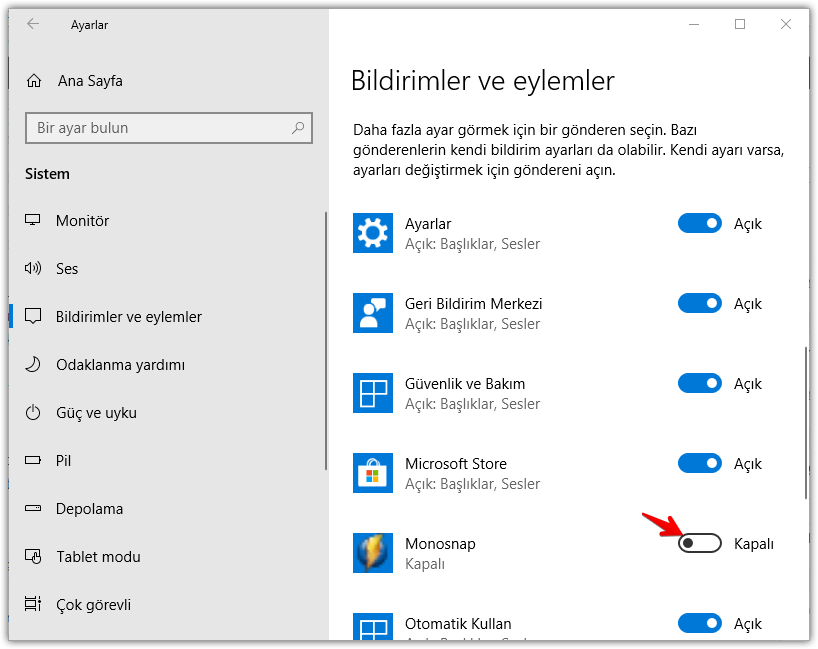Disable Otomatik Kullan notifications

pos(700,623)
